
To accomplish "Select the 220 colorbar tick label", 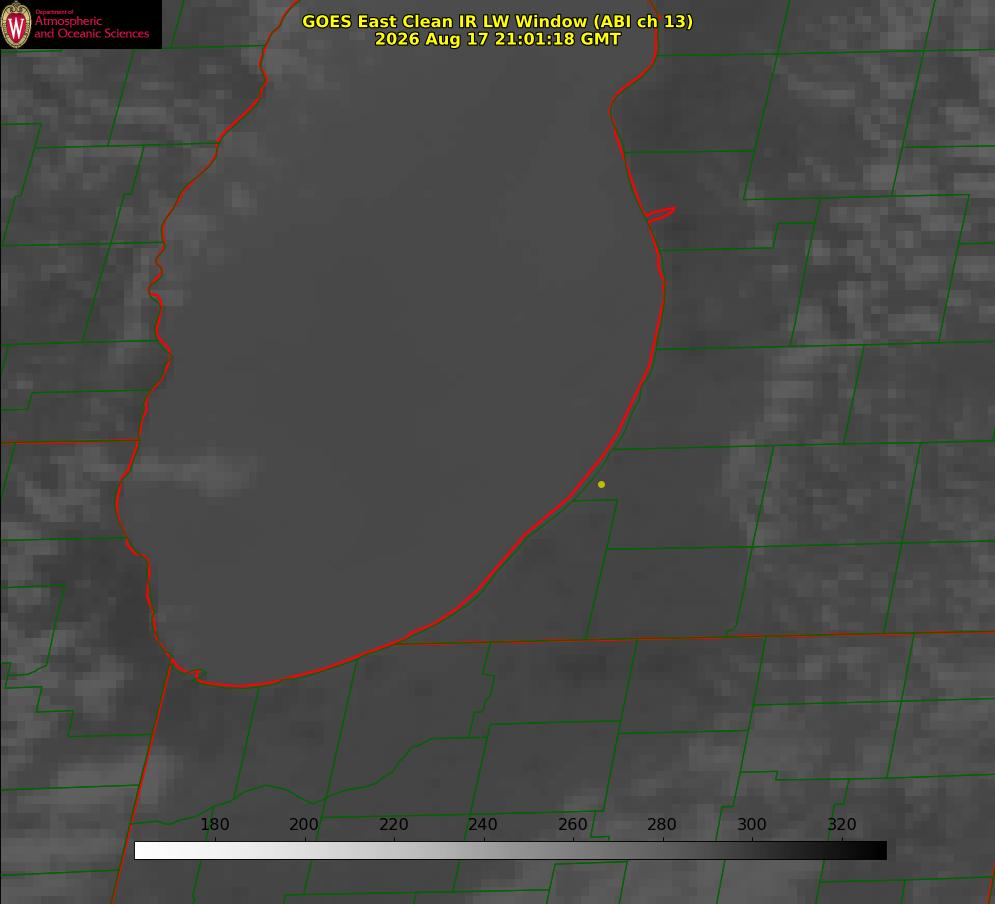I will tap(393, 824).
